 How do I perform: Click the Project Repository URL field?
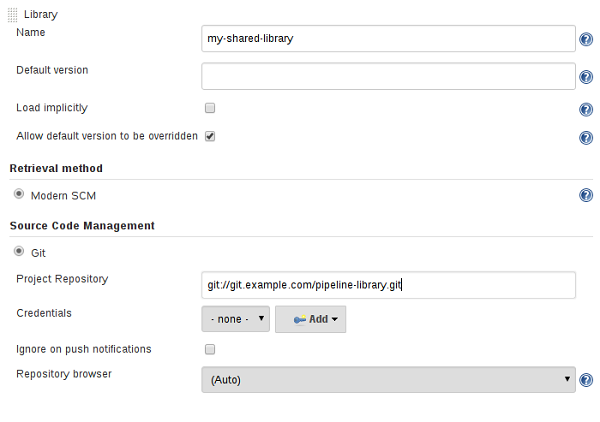pos(388,285)
